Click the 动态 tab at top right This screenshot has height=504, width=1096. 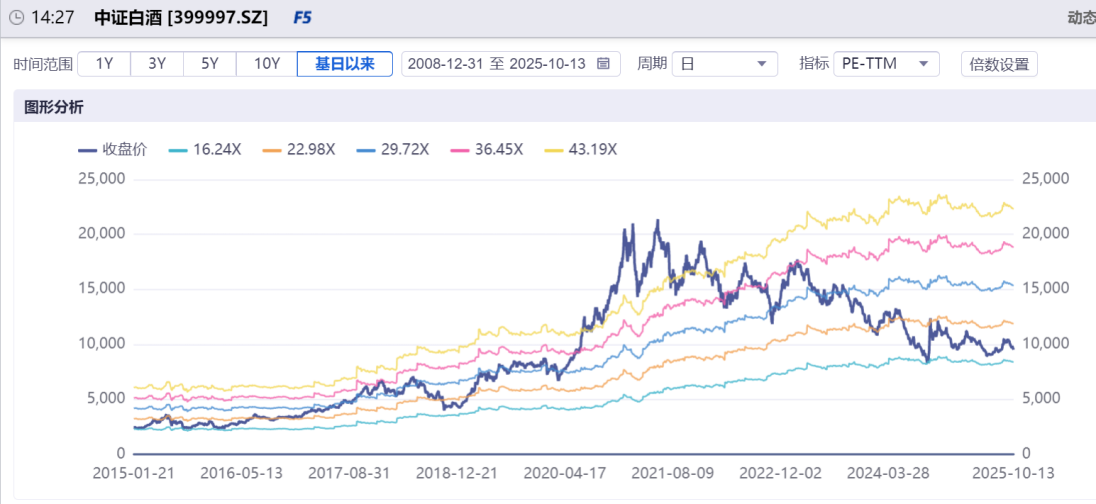1080,18
